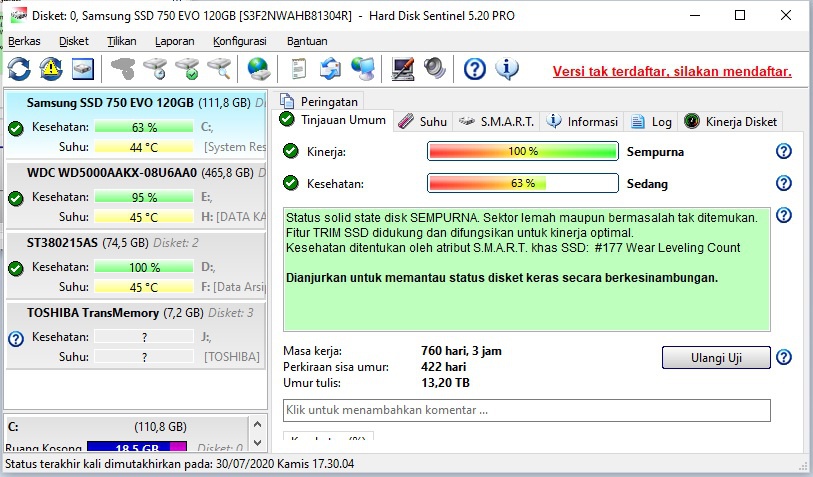Select the ST380215AS disk entry
813x477 pixels.
tap(136, 264)
